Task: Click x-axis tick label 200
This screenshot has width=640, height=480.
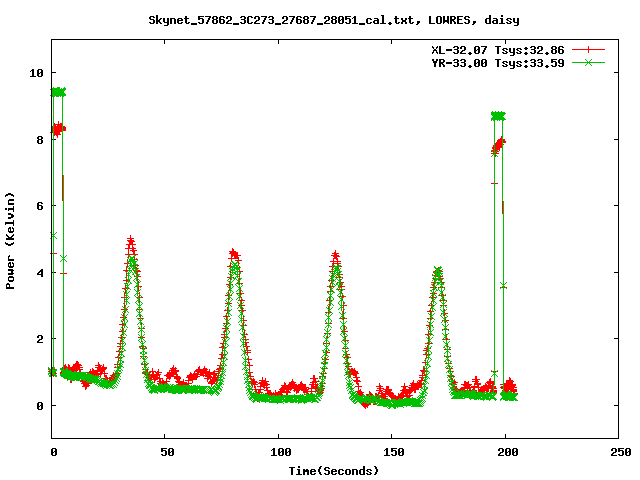Action: 507,452
